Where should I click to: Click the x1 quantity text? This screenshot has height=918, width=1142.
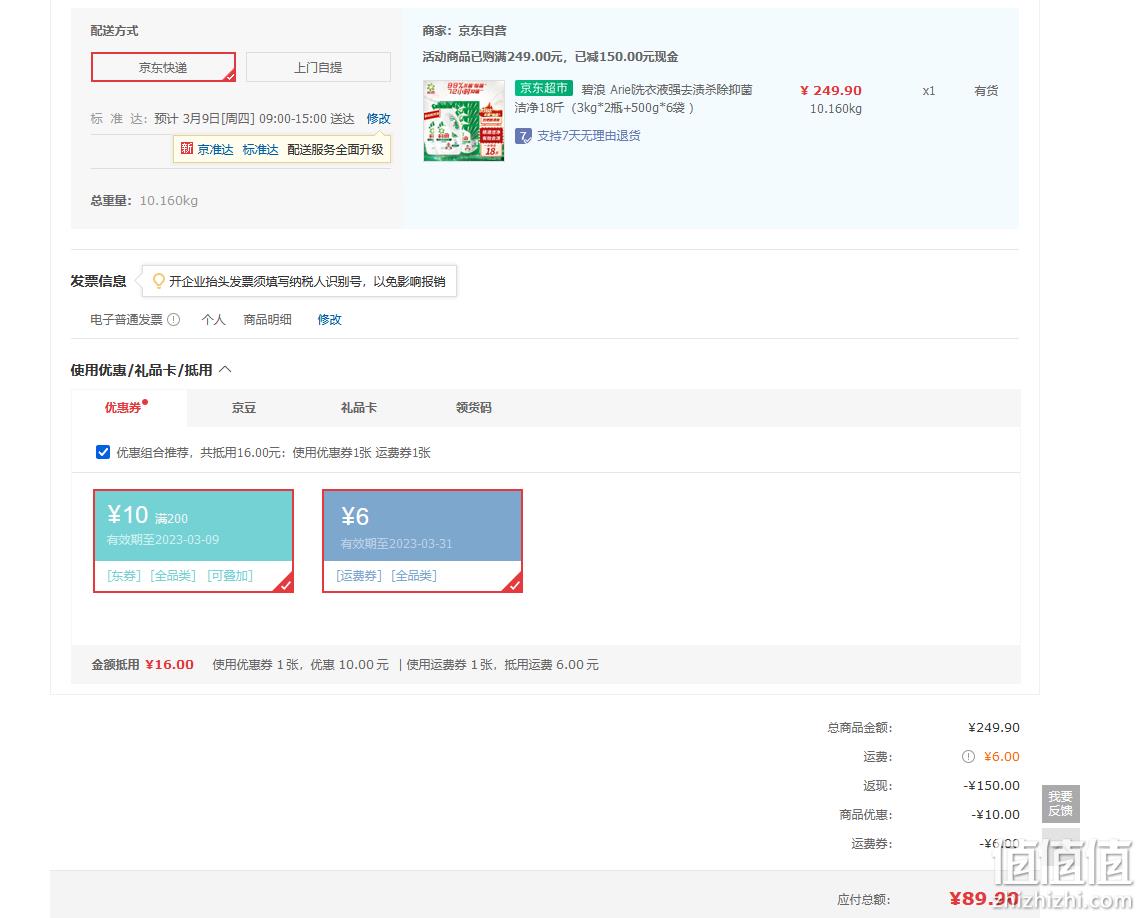pyautogui.click(x=929, y=91)
